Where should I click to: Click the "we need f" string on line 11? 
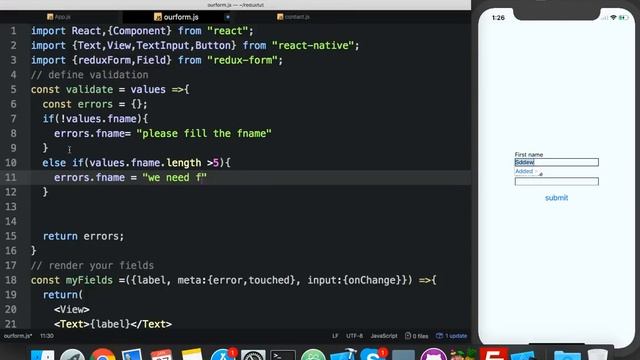point(175,178)
